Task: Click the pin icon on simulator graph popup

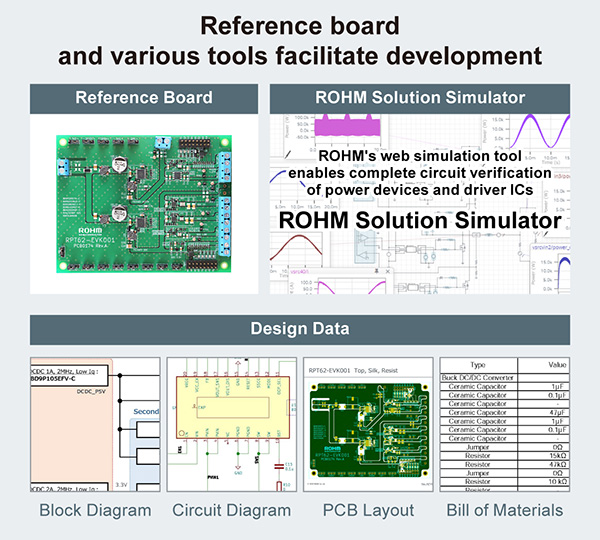Action: 377,271
